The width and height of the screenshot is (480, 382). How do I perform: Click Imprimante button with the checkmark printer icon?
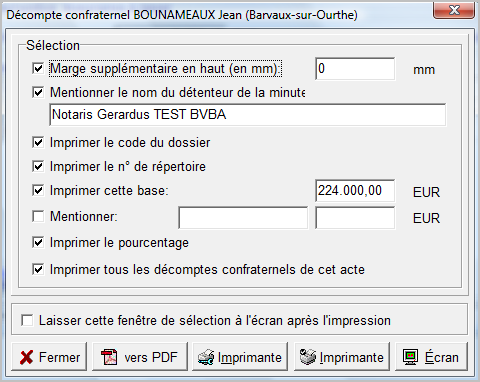pos(342,357)
